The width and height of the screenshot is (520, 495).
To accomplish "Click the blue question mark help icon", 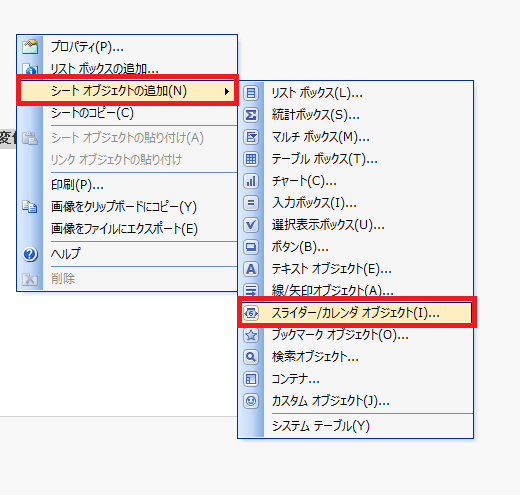I will (30, 254).
